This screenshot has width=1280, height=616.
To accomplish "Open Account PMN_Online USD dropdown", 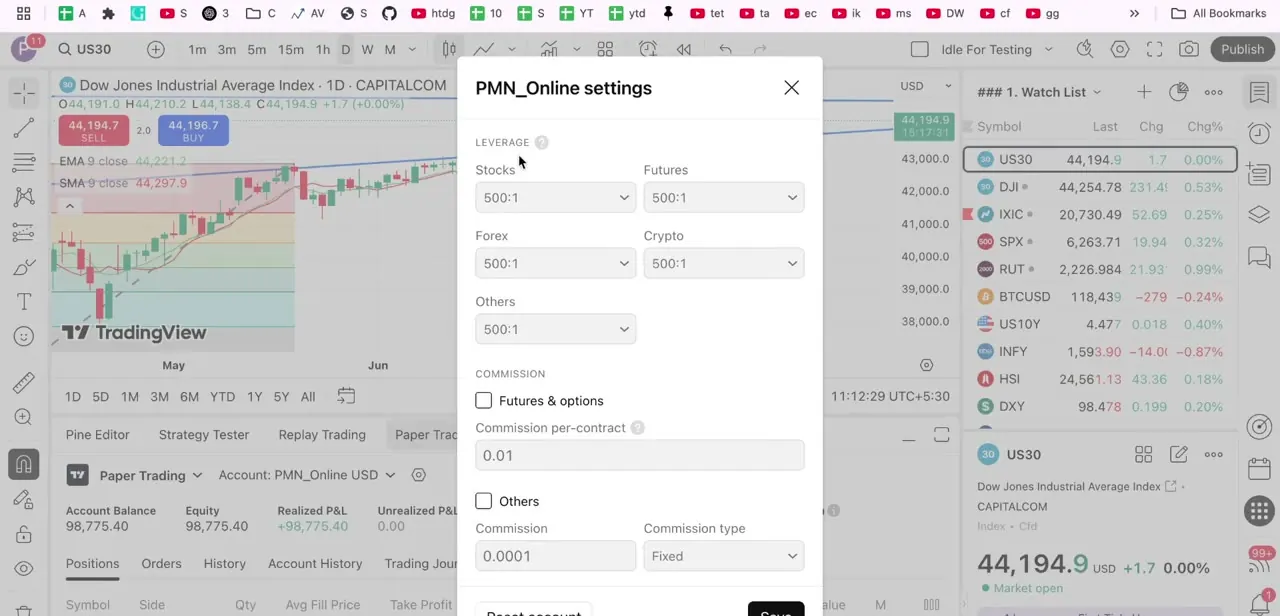I will point(307,475).
